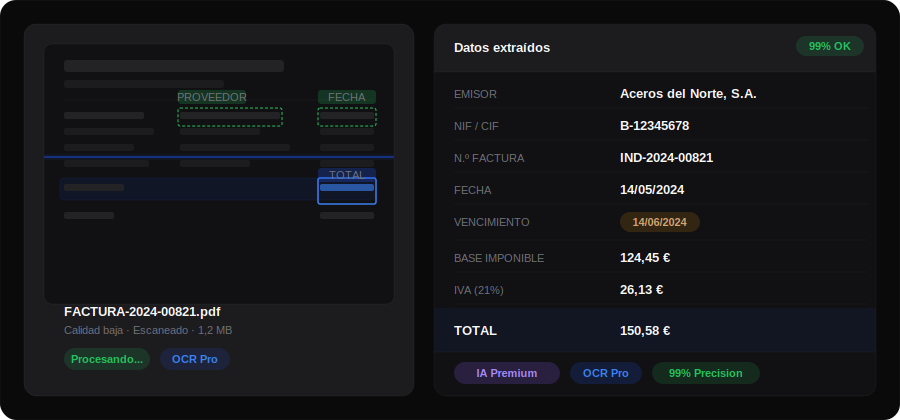
Task: Select the NIF value B-12345678
Action: coord(654,126)
